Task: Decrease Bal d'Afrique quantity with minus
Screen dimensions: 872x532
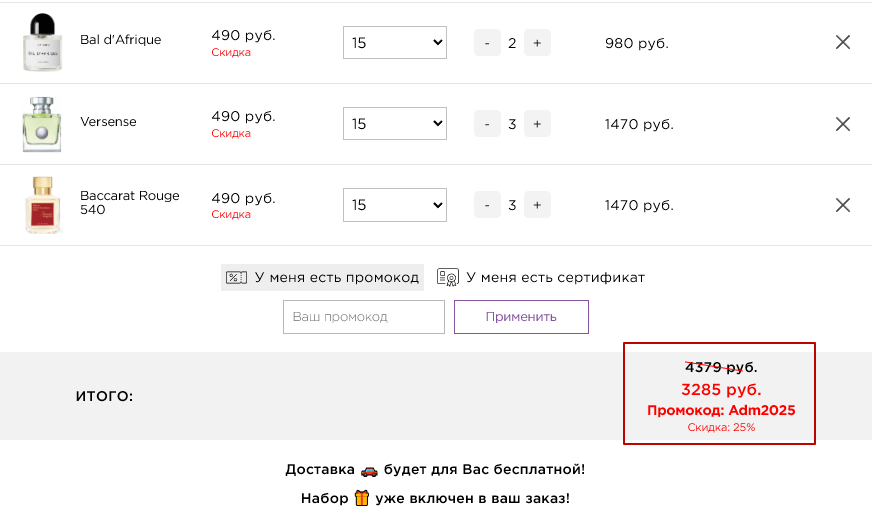Action: point(487,43)
